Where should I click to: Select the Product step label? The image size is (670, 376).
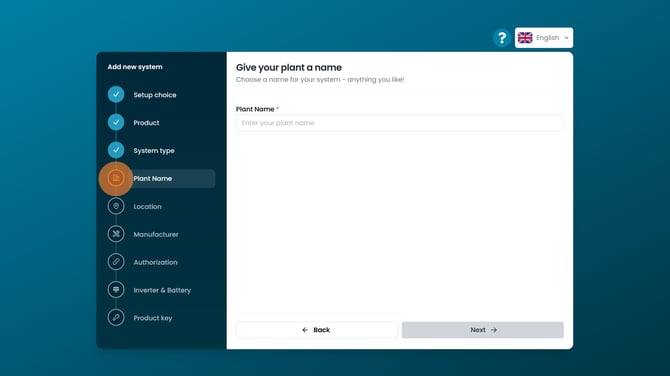click(146, 123)
